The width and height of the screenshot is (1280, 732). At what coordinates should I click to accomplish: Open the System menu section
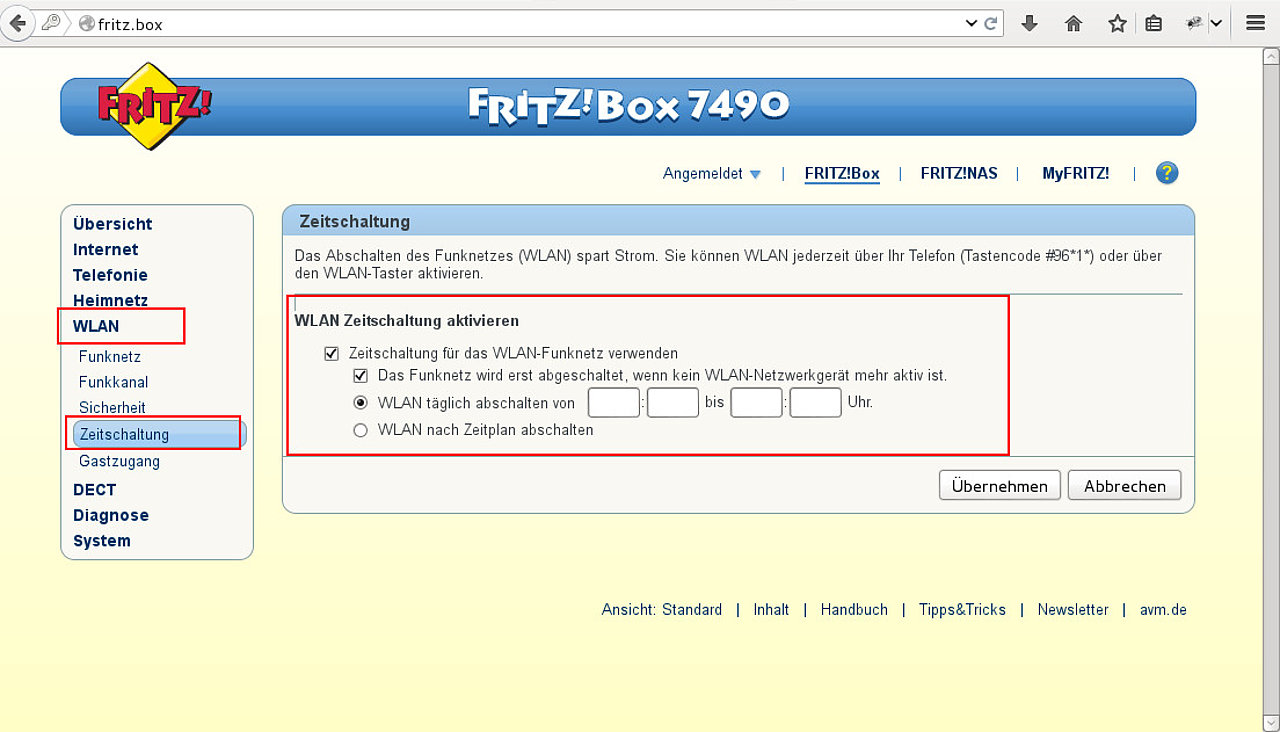tap(102, 541)
